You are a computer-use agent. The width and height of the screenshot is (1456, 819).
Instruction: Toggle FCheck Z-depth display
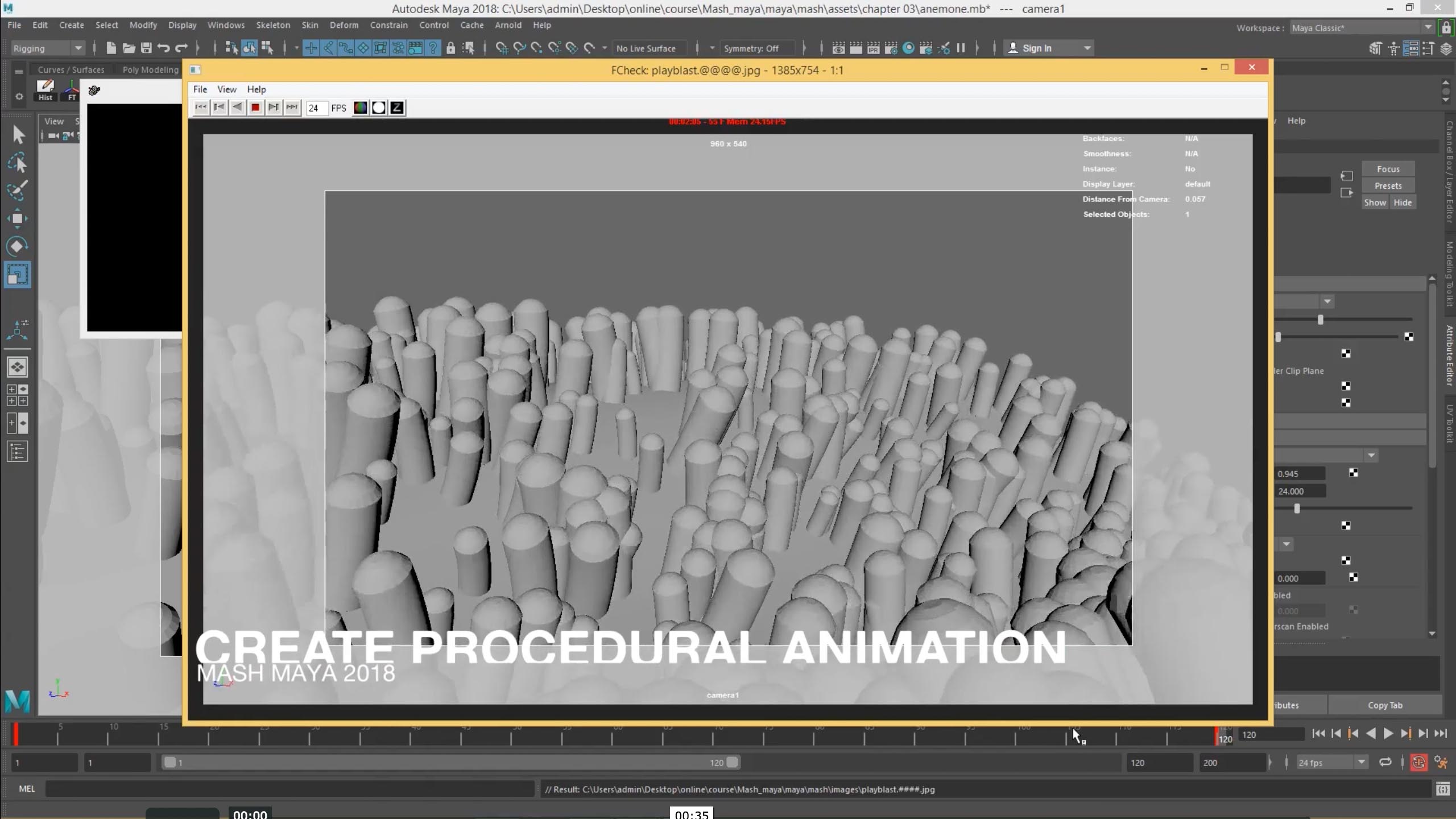pos(397,107)
